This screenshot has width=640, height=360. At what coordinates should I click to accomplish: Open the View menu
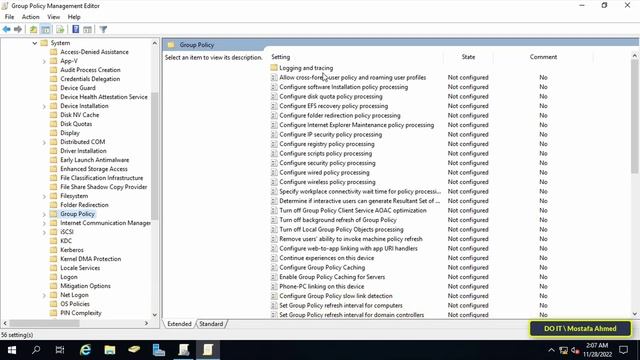coord(53,17)
